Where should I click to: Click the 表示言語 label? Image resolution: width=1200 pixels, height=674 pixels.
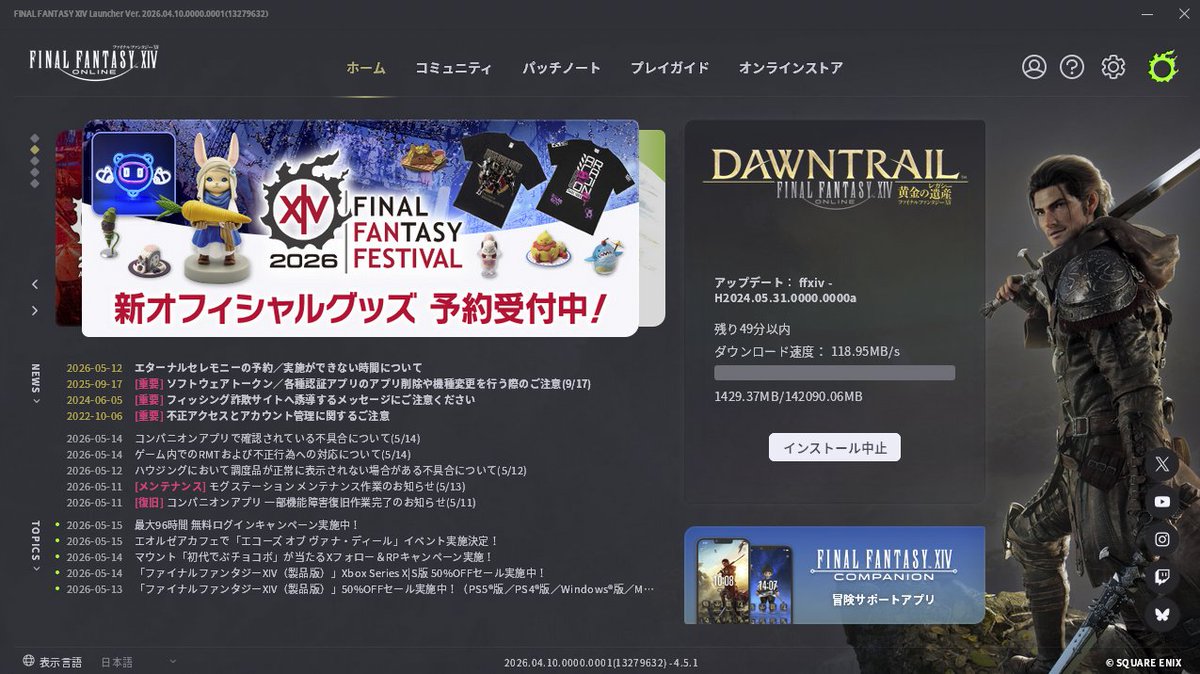click(x=61, y=662)
